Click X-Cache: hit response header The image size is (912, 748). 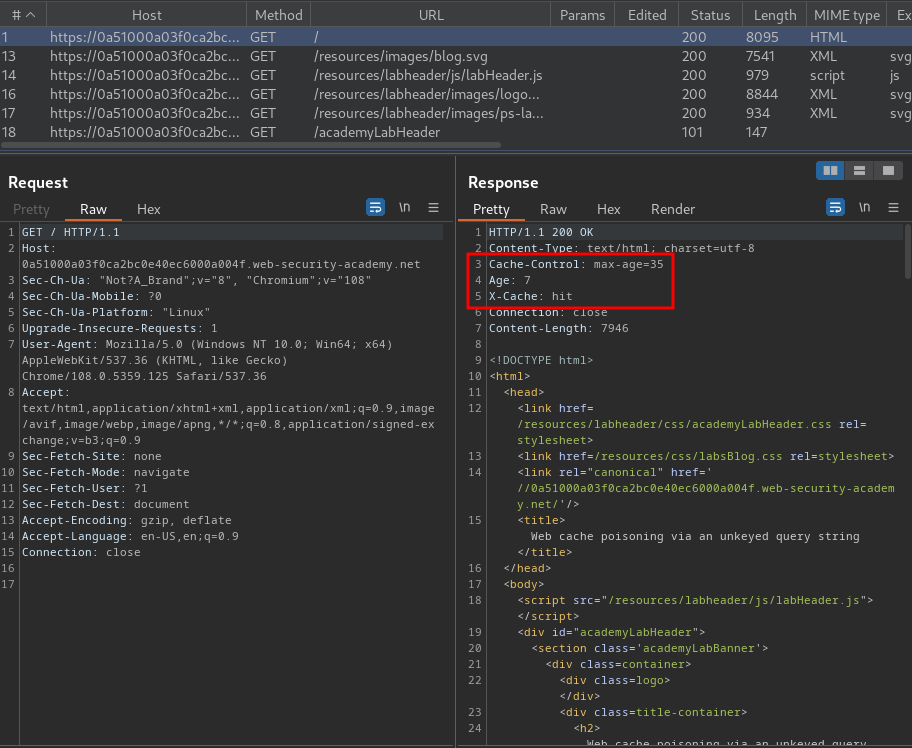(x=530, y=296)
